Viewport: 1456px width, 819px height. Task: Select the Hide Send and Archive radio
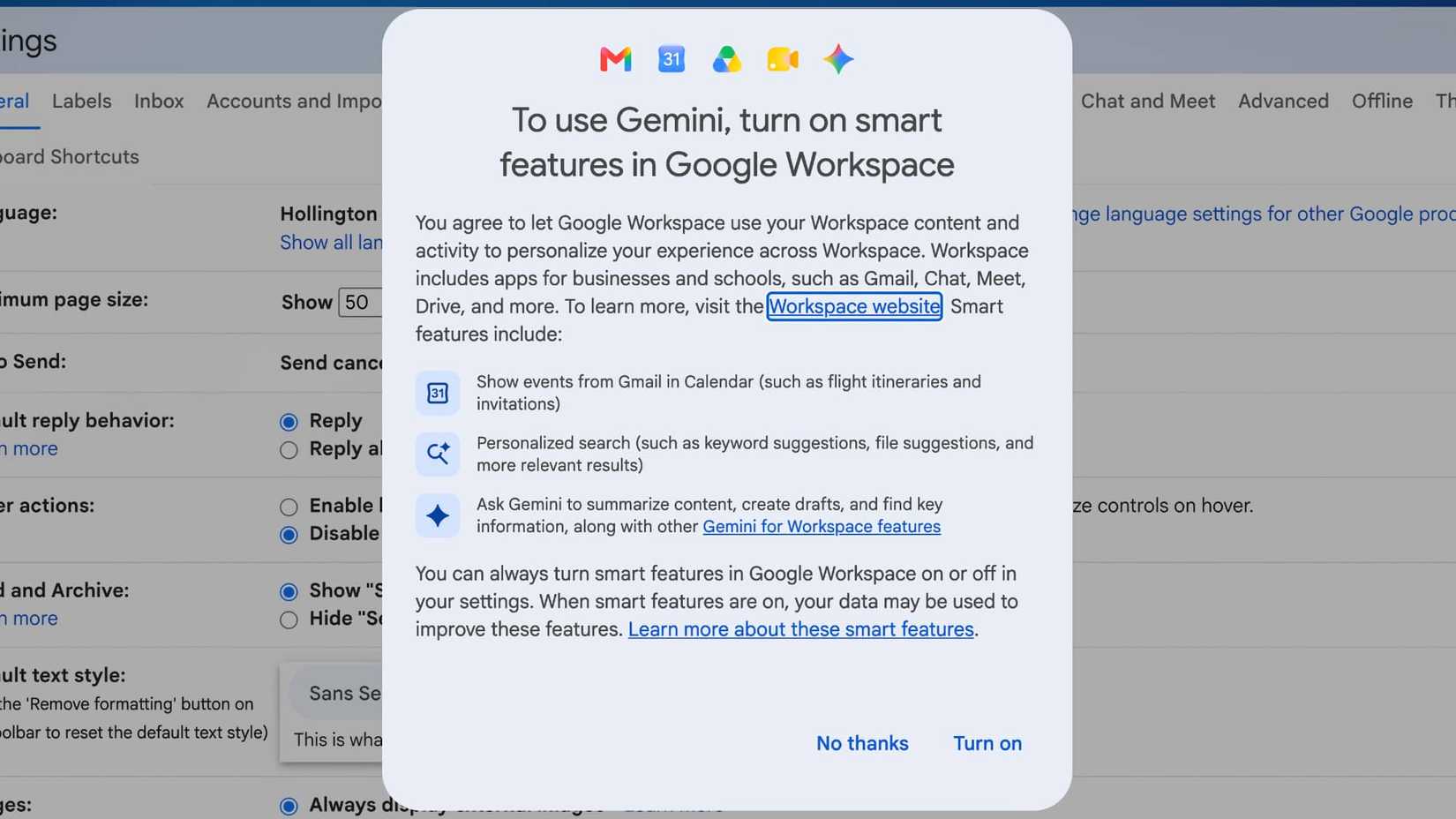tap(289, 620)
